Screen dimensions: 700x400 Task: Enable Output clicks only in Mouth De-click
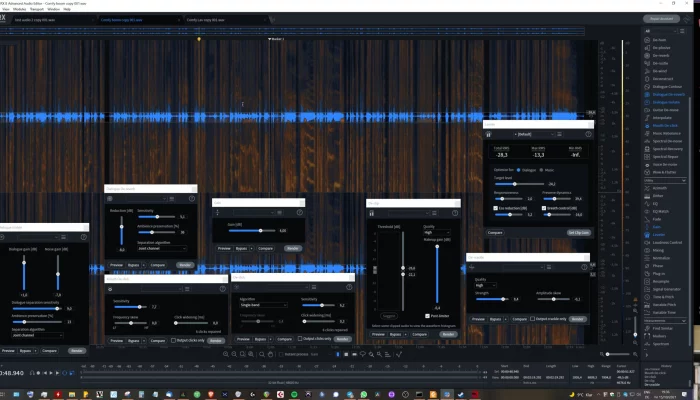[173, 340]
